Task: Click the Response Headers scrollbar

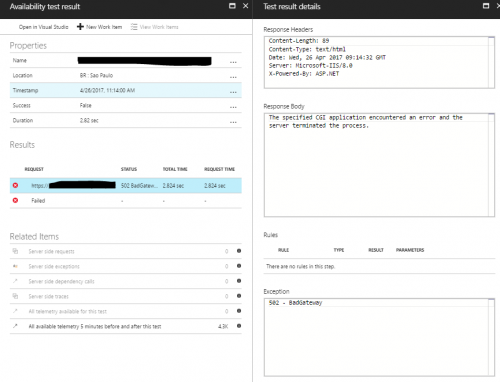Action: (491, 62)
